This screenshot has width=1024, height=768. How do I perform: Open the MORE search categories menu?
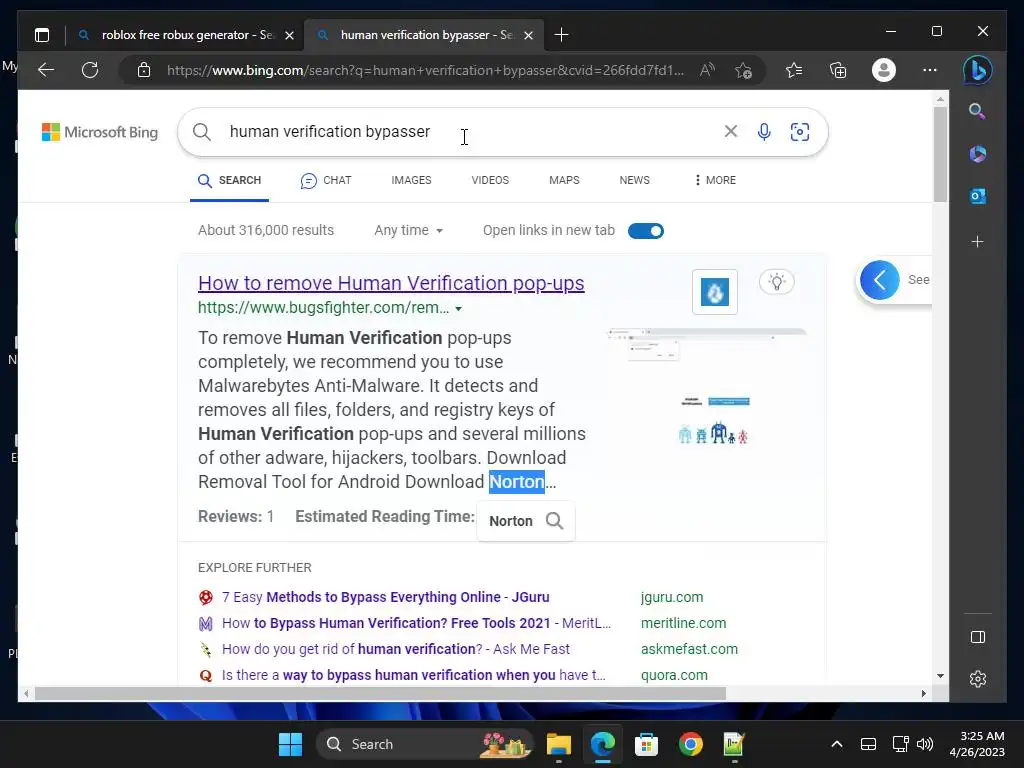pos(715,180)
